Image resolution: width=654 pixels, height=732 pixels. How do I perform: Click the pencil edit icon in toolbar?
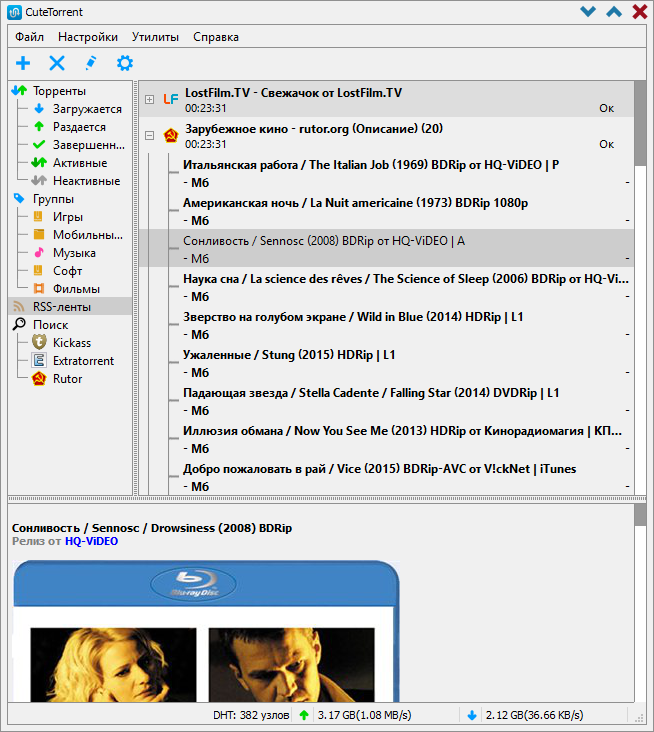pyautogui.click(x=91, y=63)
